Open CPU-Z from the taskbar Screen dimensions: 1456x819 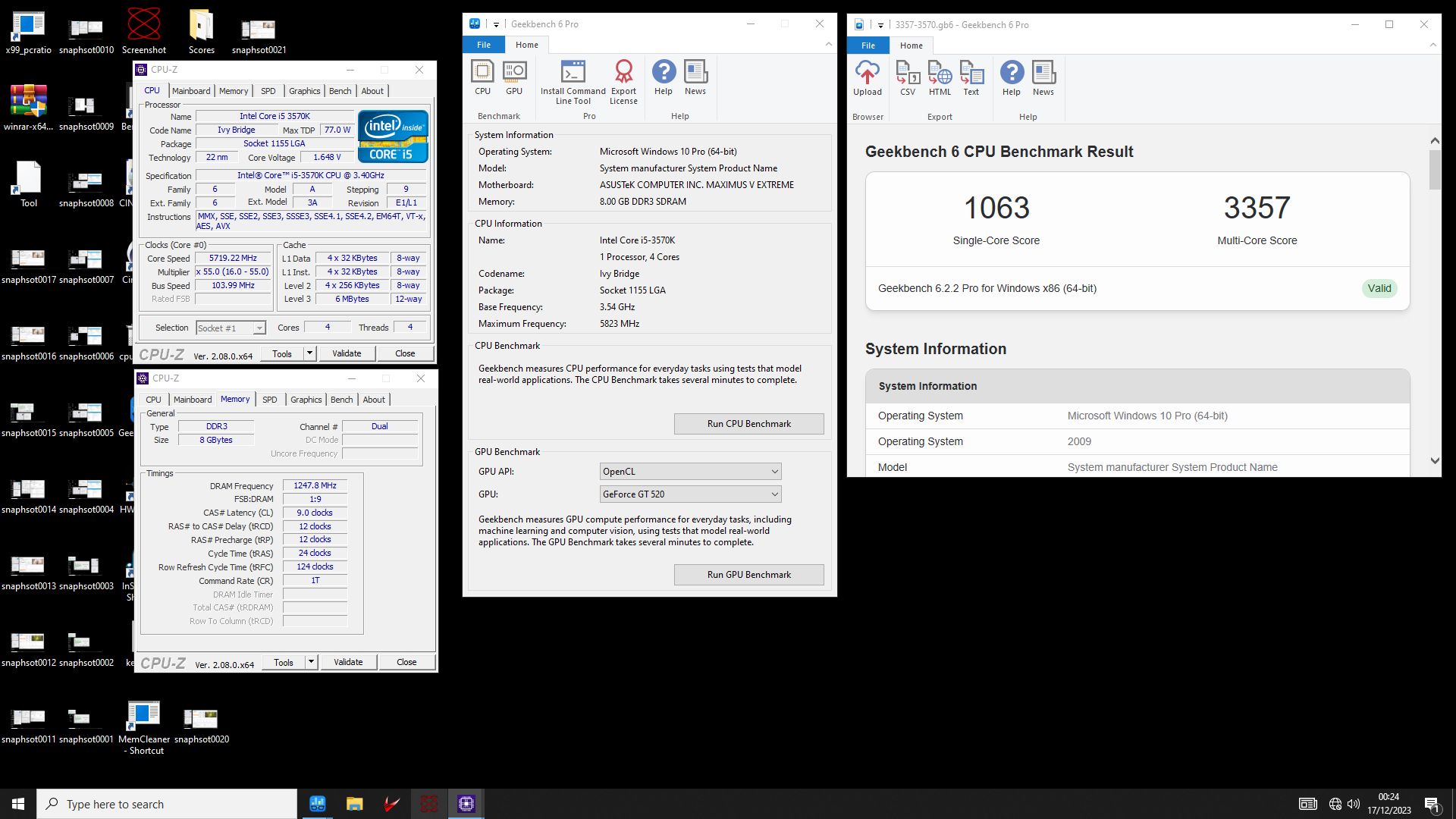click(466, 804)
